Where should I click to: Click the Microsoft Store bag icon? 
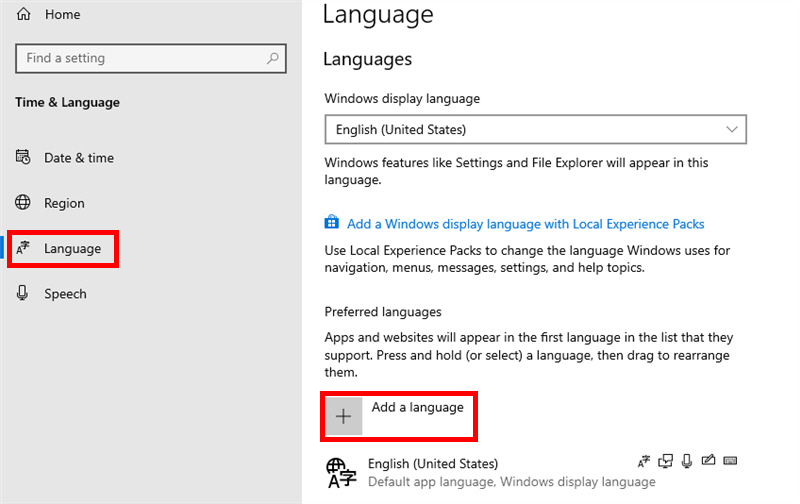332,224
